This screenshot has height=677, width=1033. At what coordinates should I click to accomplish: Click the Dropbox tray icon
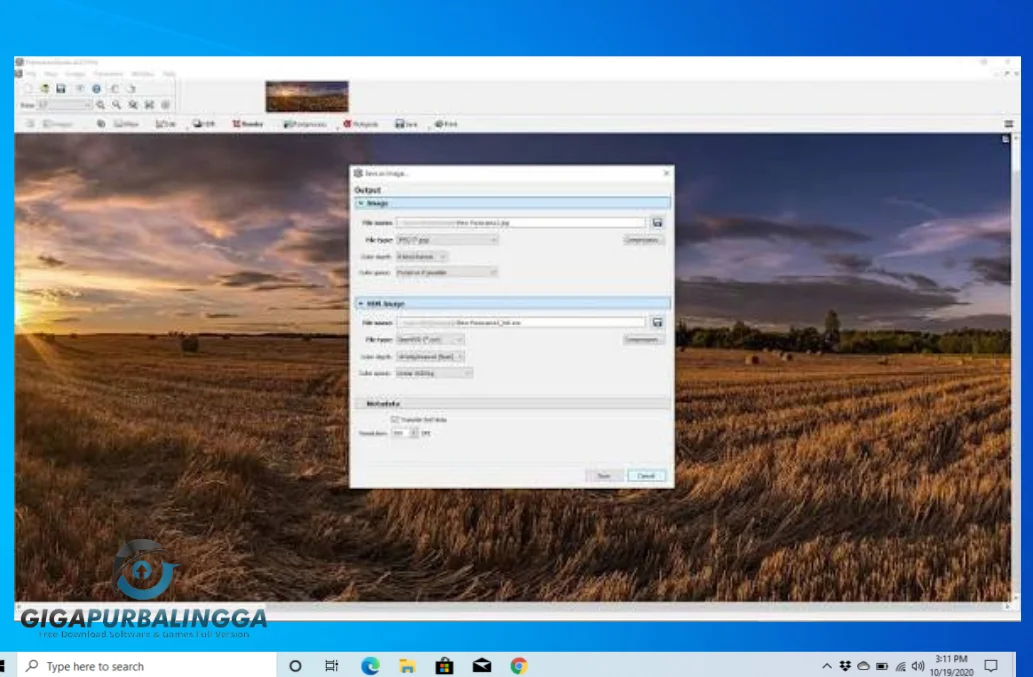click(x=845, y=666)
